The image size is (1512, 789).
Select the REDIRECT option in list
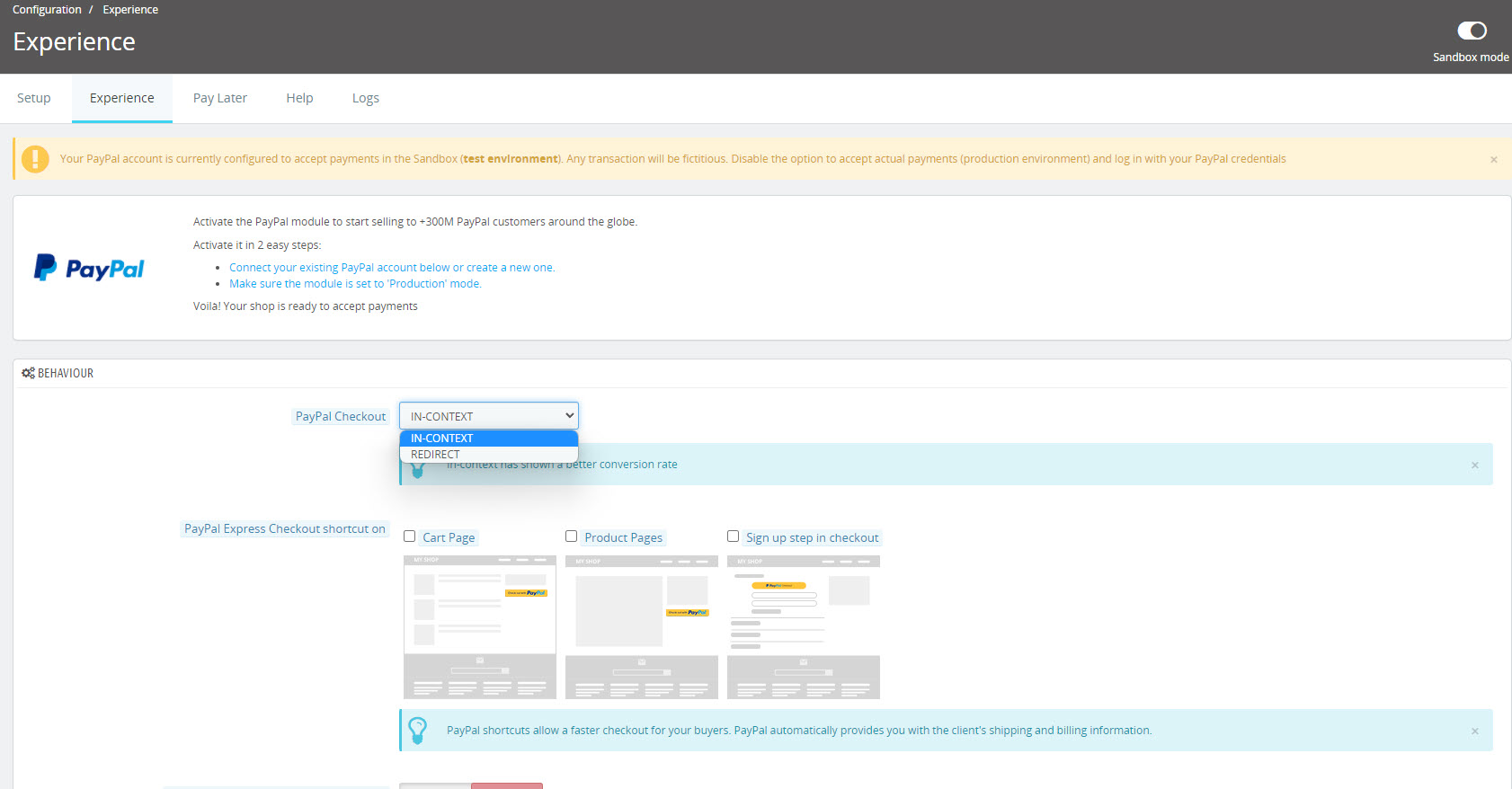coord(436,455)
